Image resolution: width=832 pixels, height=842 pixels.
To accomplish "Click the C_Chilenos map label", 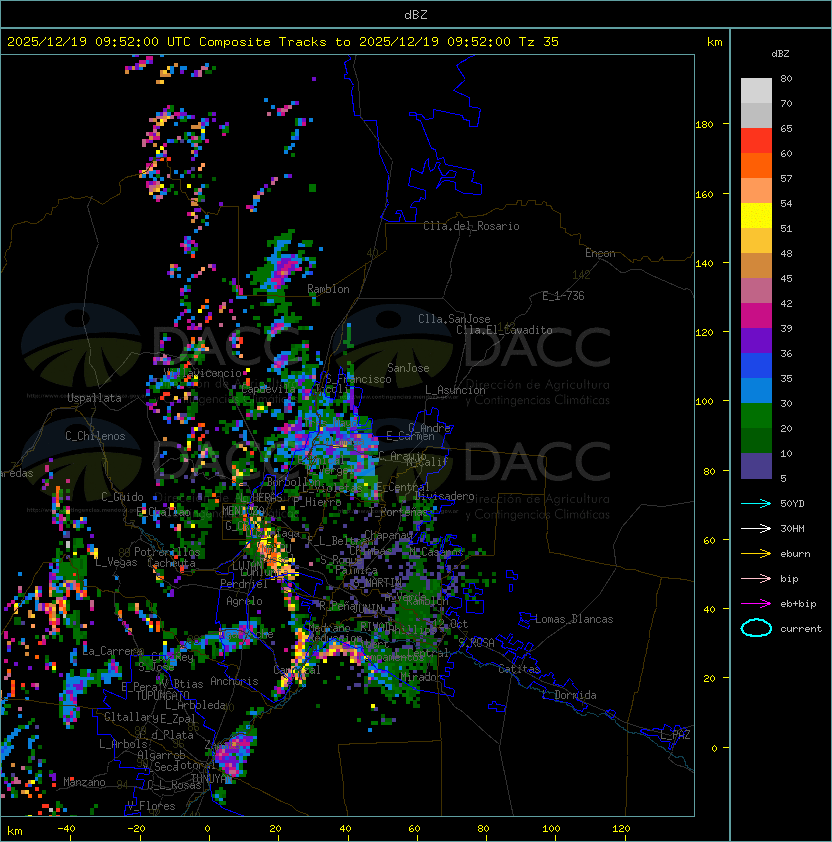I will tap(95, 436).
